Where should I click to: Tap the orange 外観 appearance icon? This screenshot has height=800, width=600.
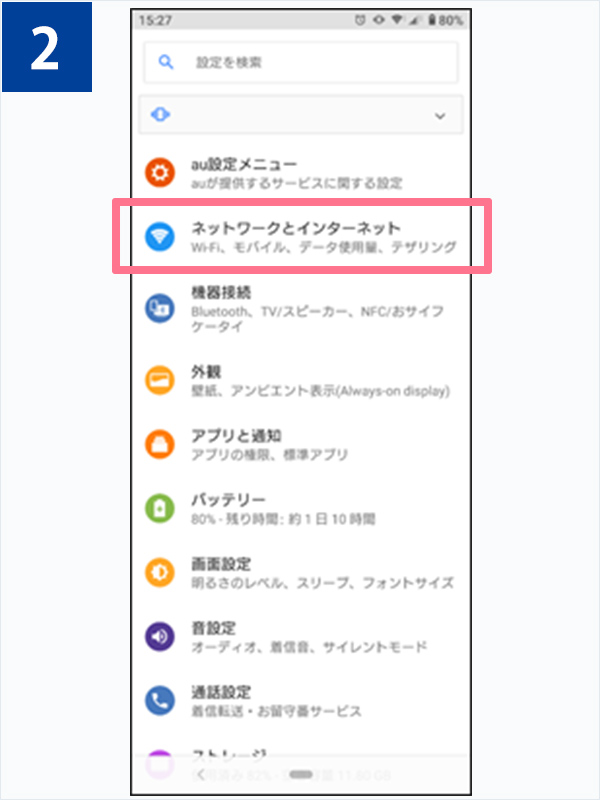point(160,380)
